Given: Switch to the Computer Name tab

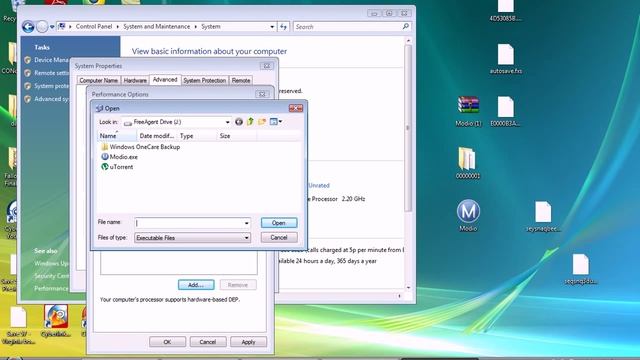Looking at the screenshot, I should point(98,80).
